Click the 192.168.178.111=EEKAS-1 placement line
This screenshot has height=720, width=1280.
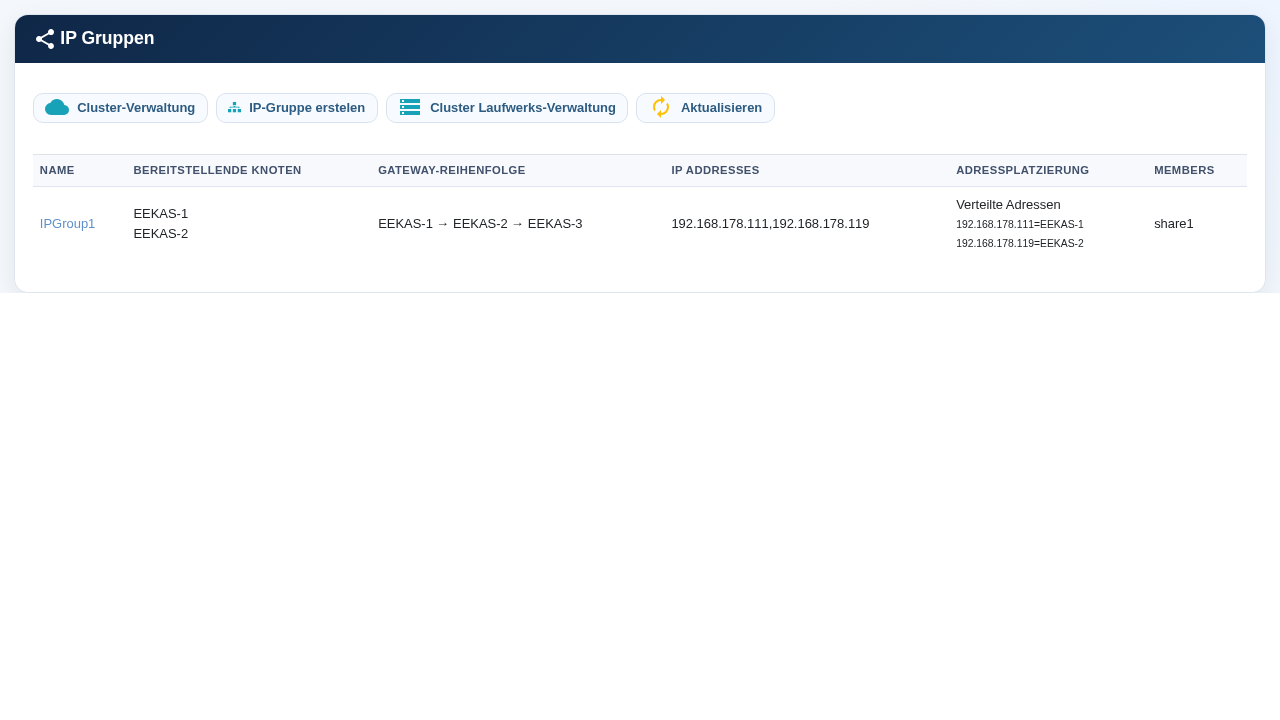(1020, 225)
